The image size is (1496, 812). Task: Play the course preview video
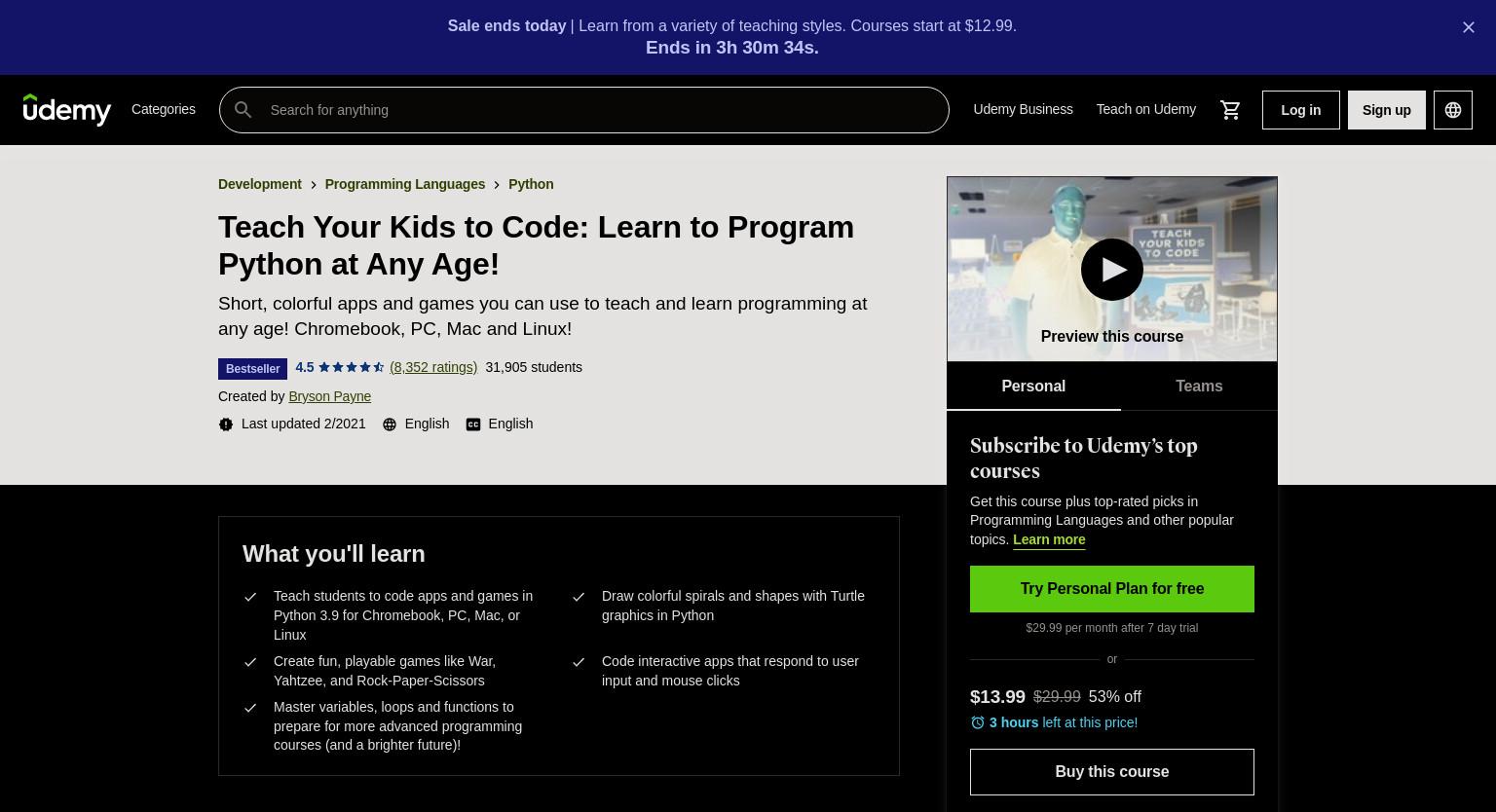click(x=1112, y=270)
